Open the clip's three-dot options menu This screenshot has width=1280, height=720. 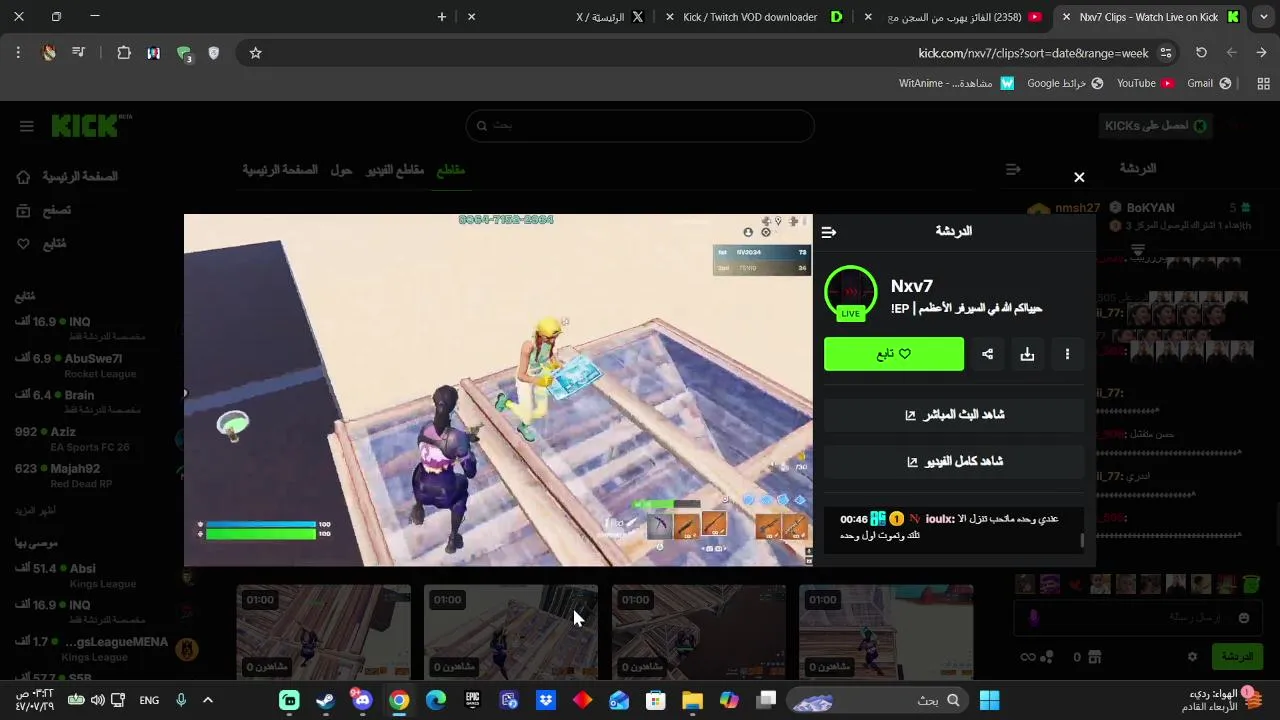1067,354
